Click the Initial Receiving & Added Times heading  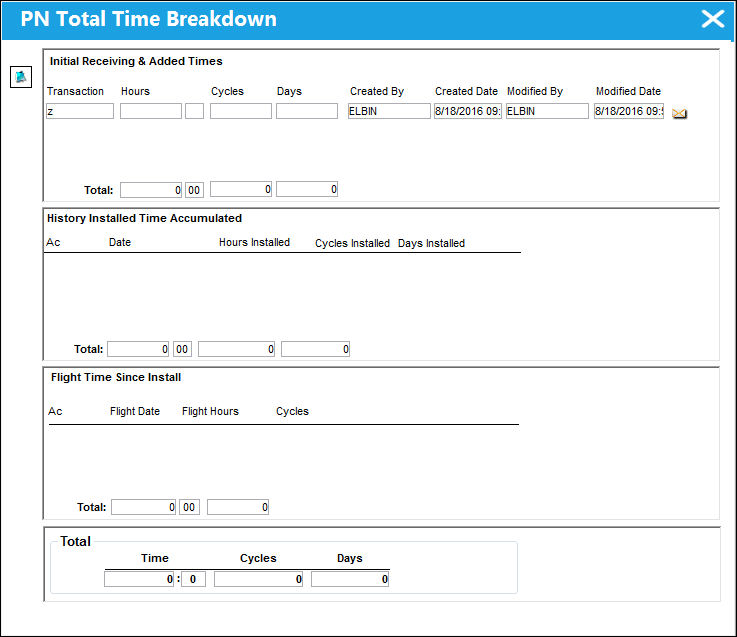point(136,61)
